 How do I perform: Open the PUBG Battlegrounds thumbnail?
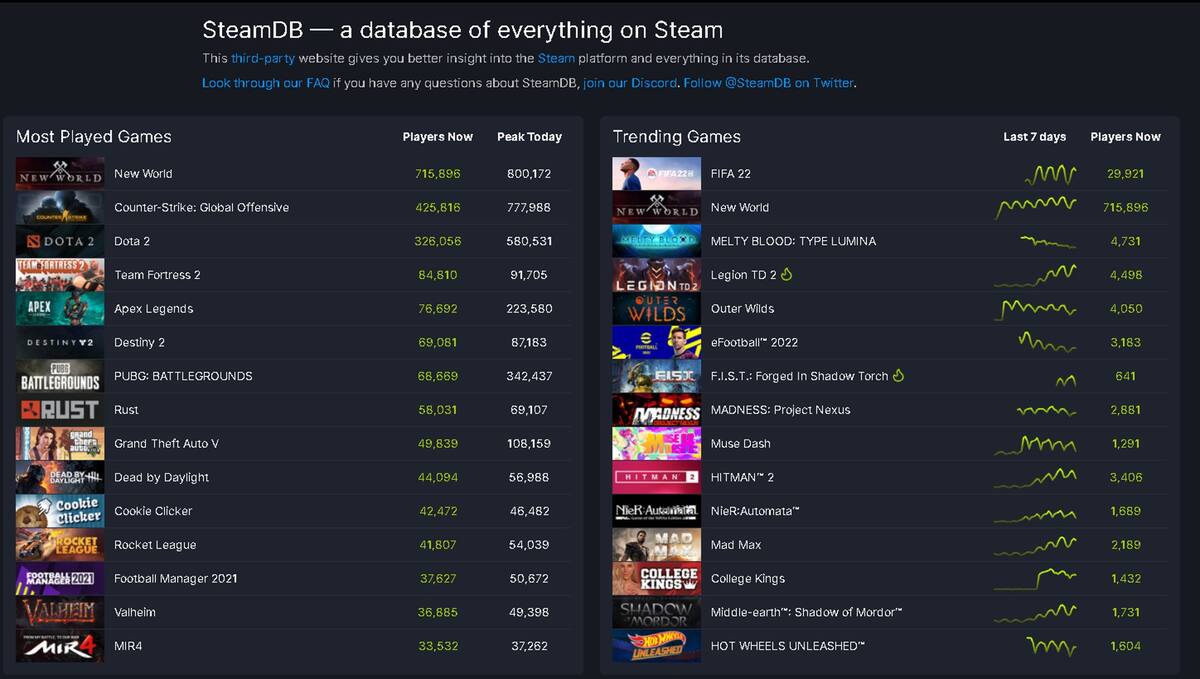coord(60,376)
